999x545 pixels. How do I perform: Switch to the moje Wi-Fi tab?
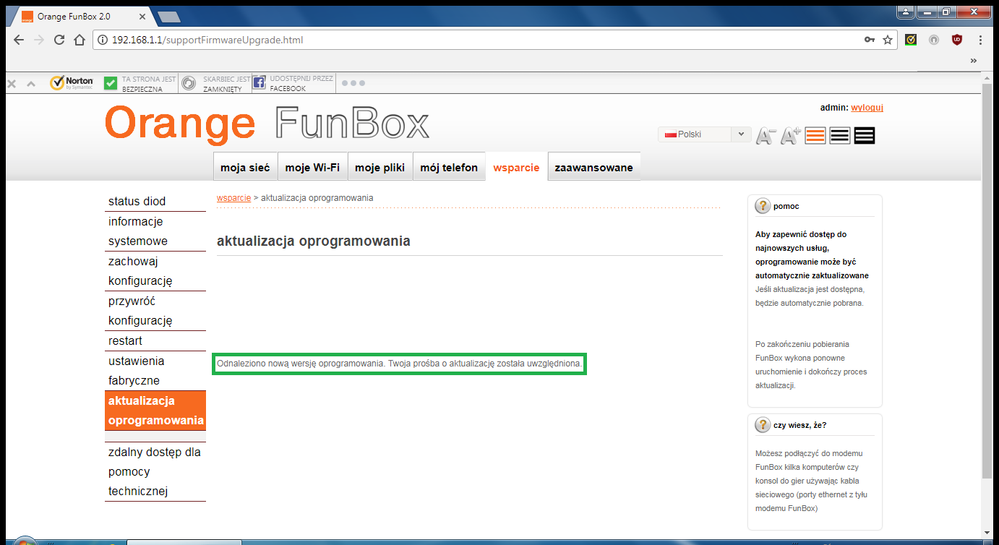coord(312,167)
